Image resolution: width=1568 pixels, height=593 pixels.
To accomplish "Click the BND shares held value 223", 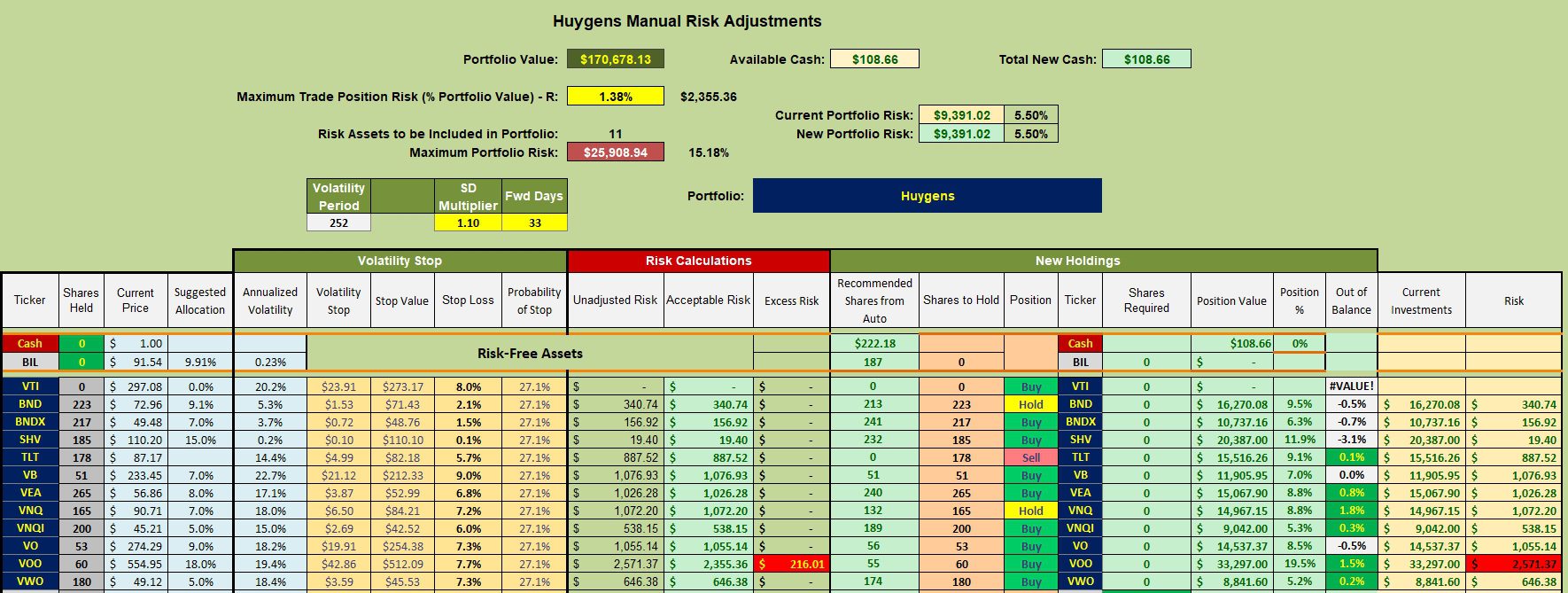I will 82,404.
